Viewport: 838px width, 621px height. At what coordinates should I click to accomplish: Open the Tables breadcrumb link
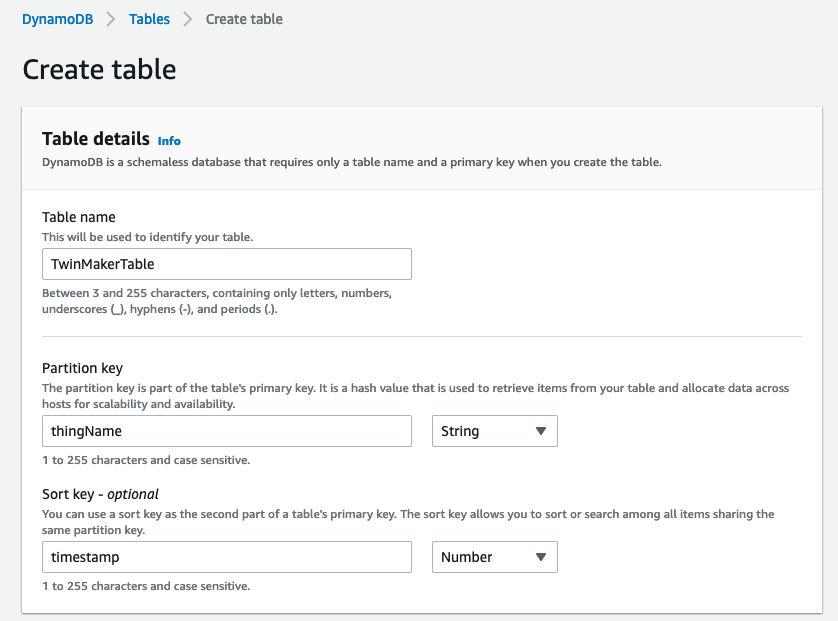(148, 18)
